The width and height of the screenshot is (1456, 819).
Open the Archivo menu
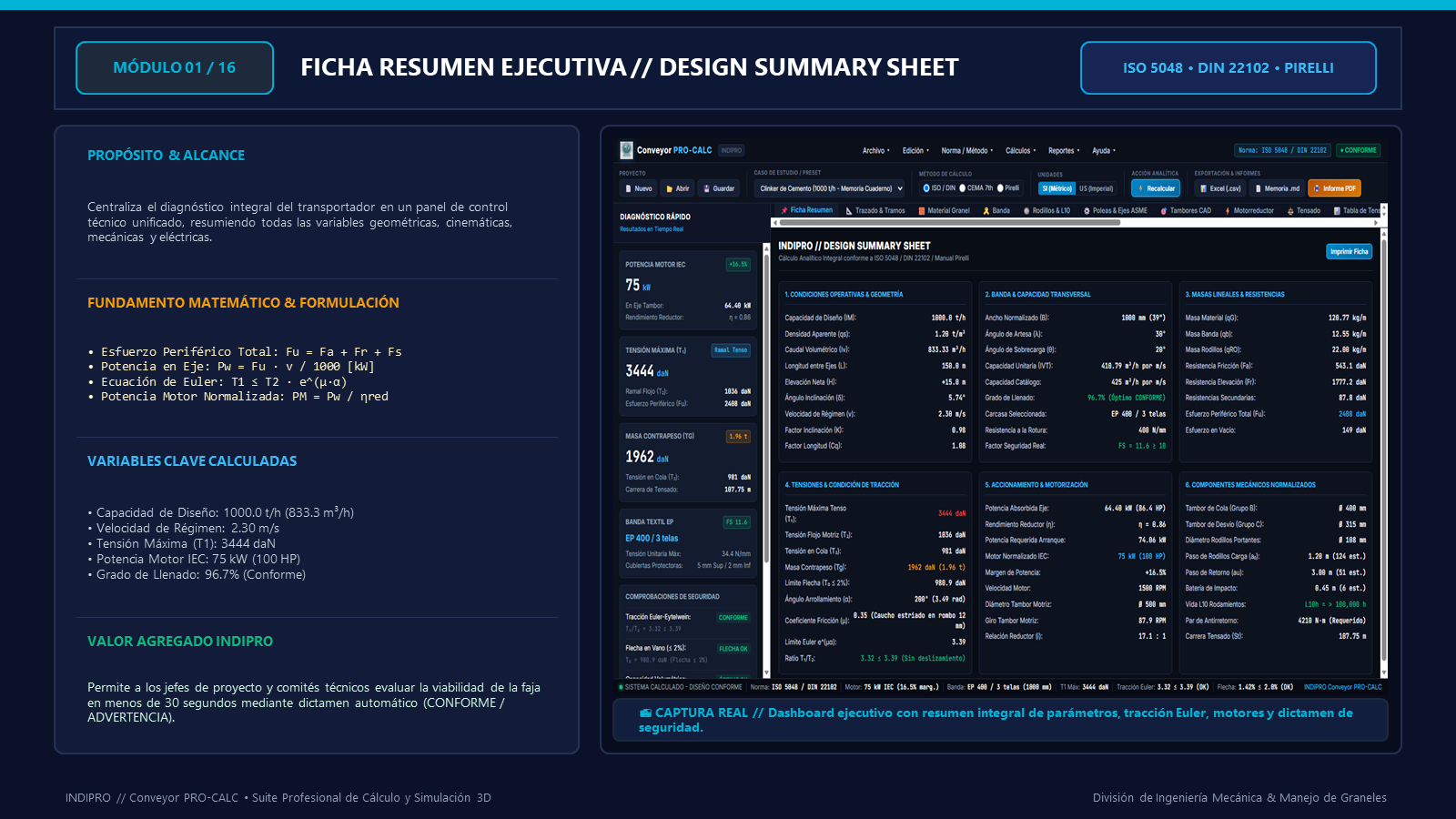tap(875, 150)
